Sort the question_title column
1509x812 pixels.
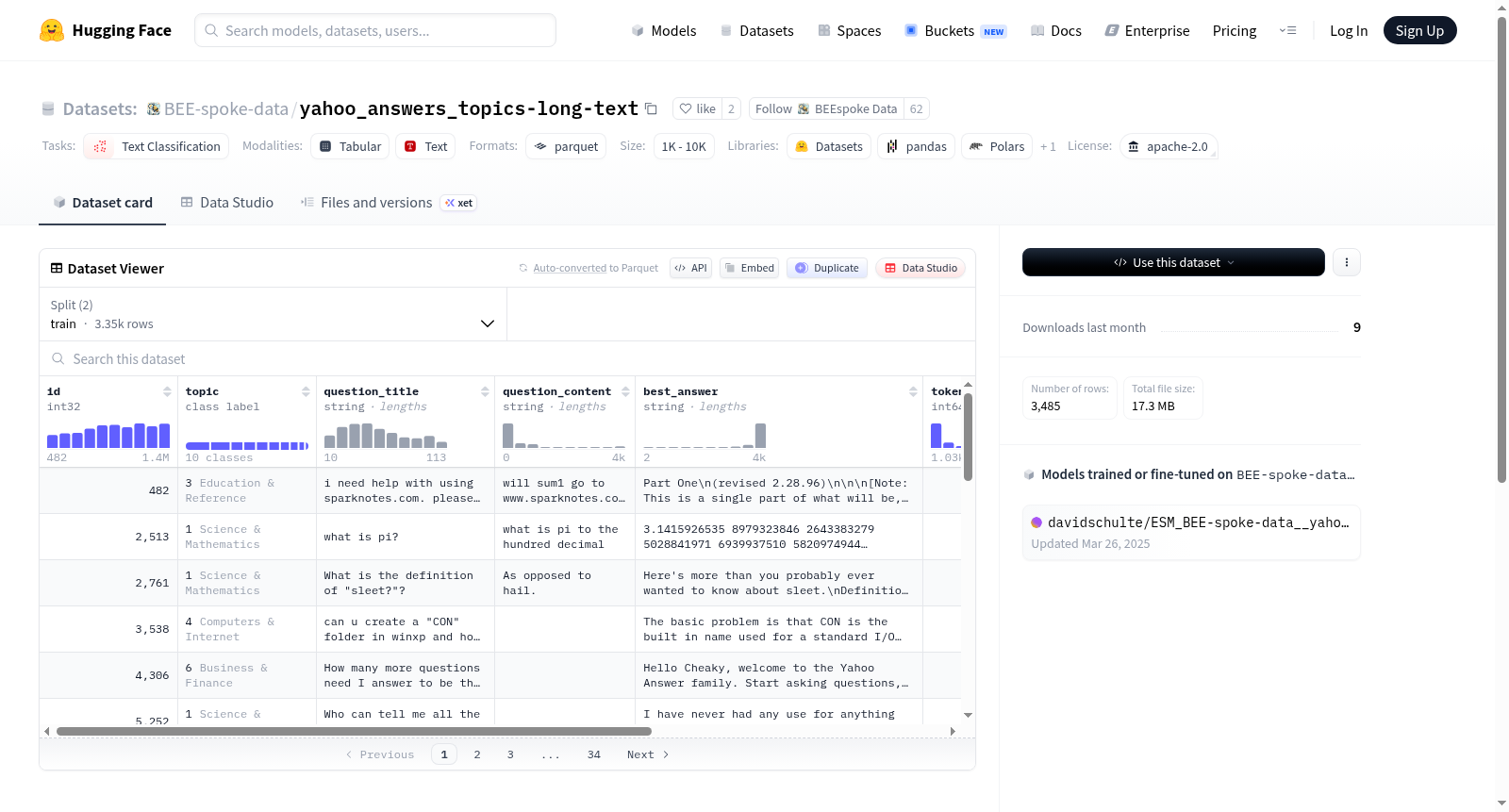pos(485,391)
